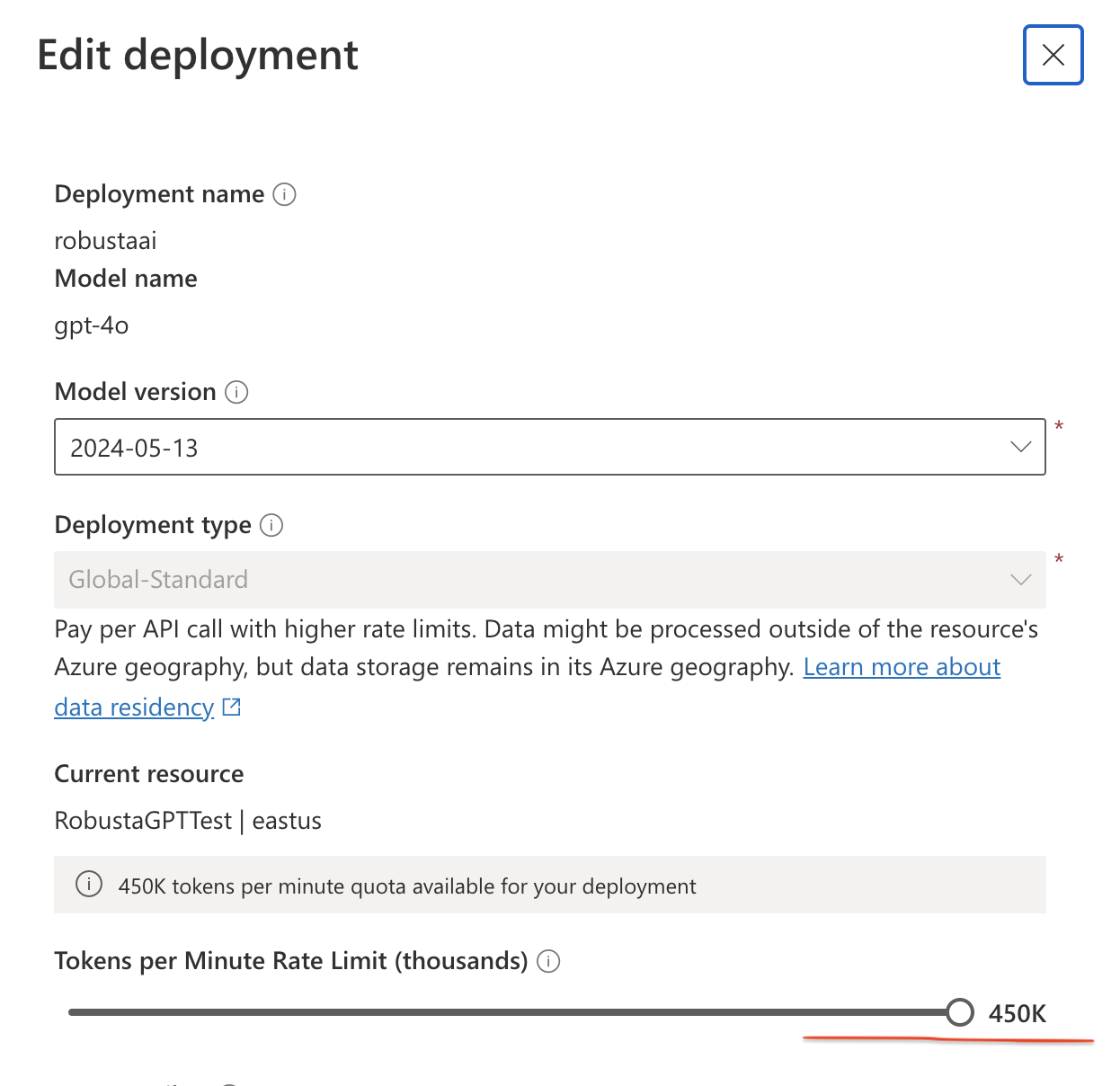Click the RobustaGPTTest | eastus resource text
This screenshot has height=1086, width=1120.
[x=188, y=821]
